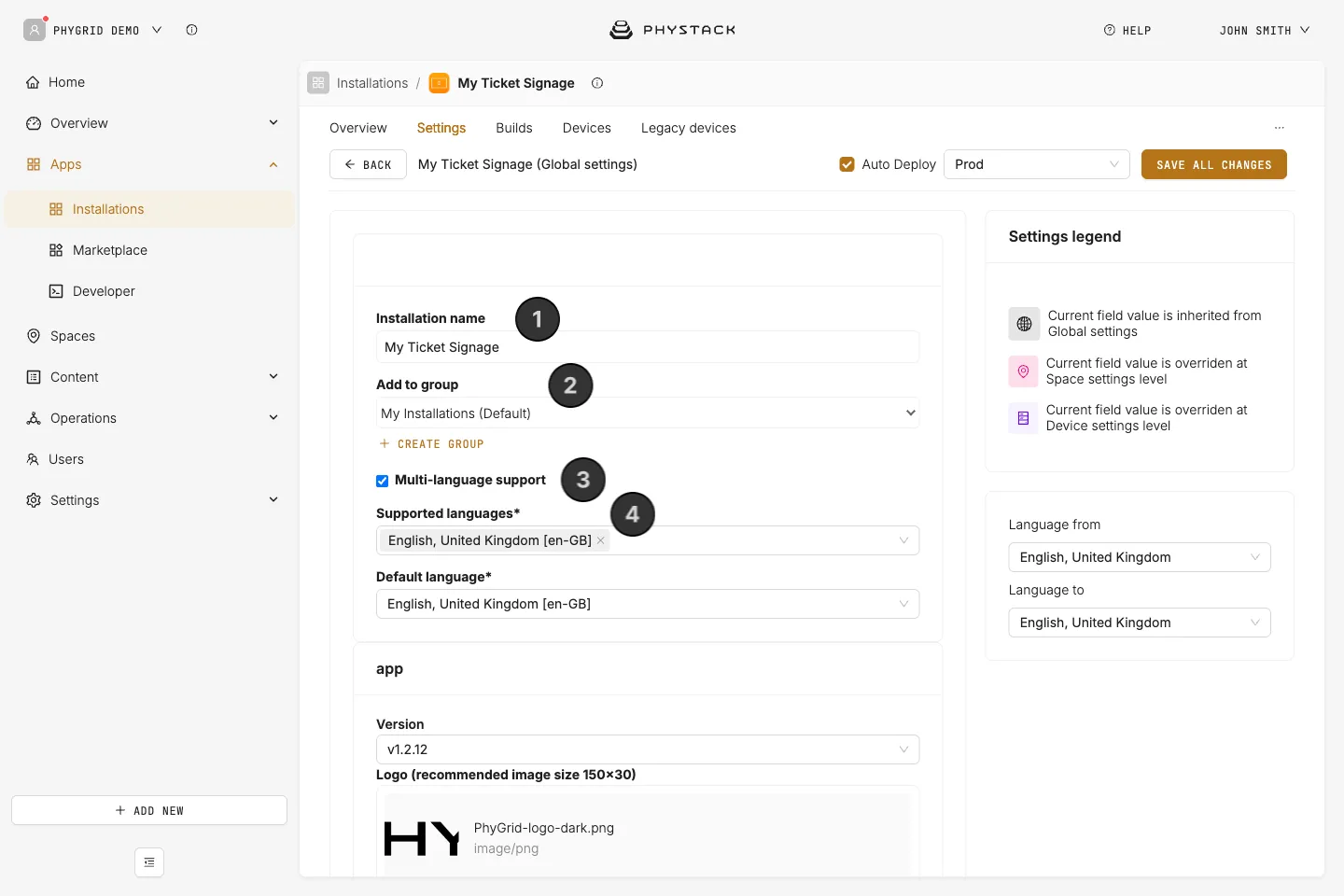Viewport: 1344px width, 896px height.
Task: Open the Add to group dropdown
Action: pos(648,413)
